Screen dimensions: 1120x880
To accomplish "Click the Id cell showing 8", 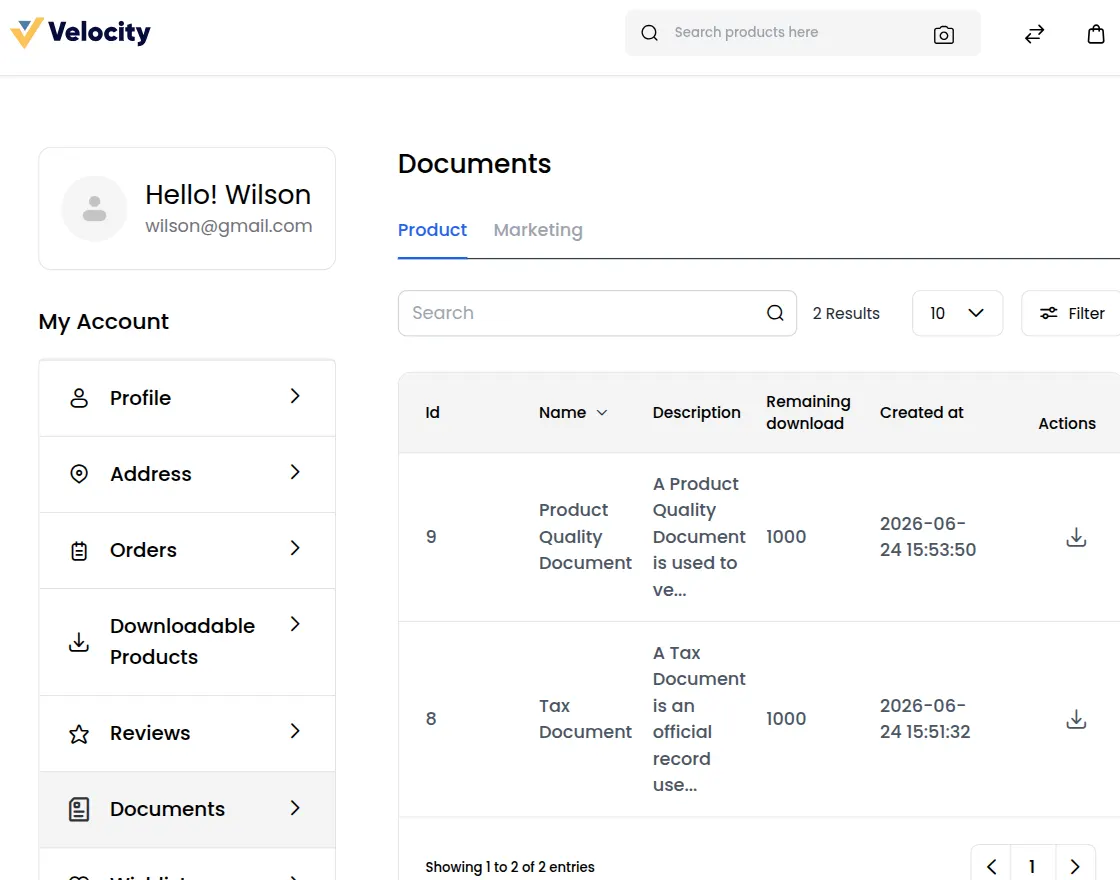I will pyautogui.click(x=431, y=719).
